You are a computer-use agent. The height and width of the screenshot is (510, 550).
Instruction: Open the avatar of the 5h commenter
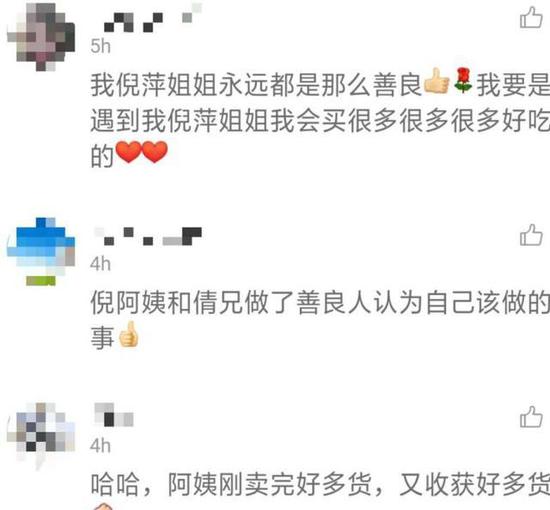tap(41, 37)
